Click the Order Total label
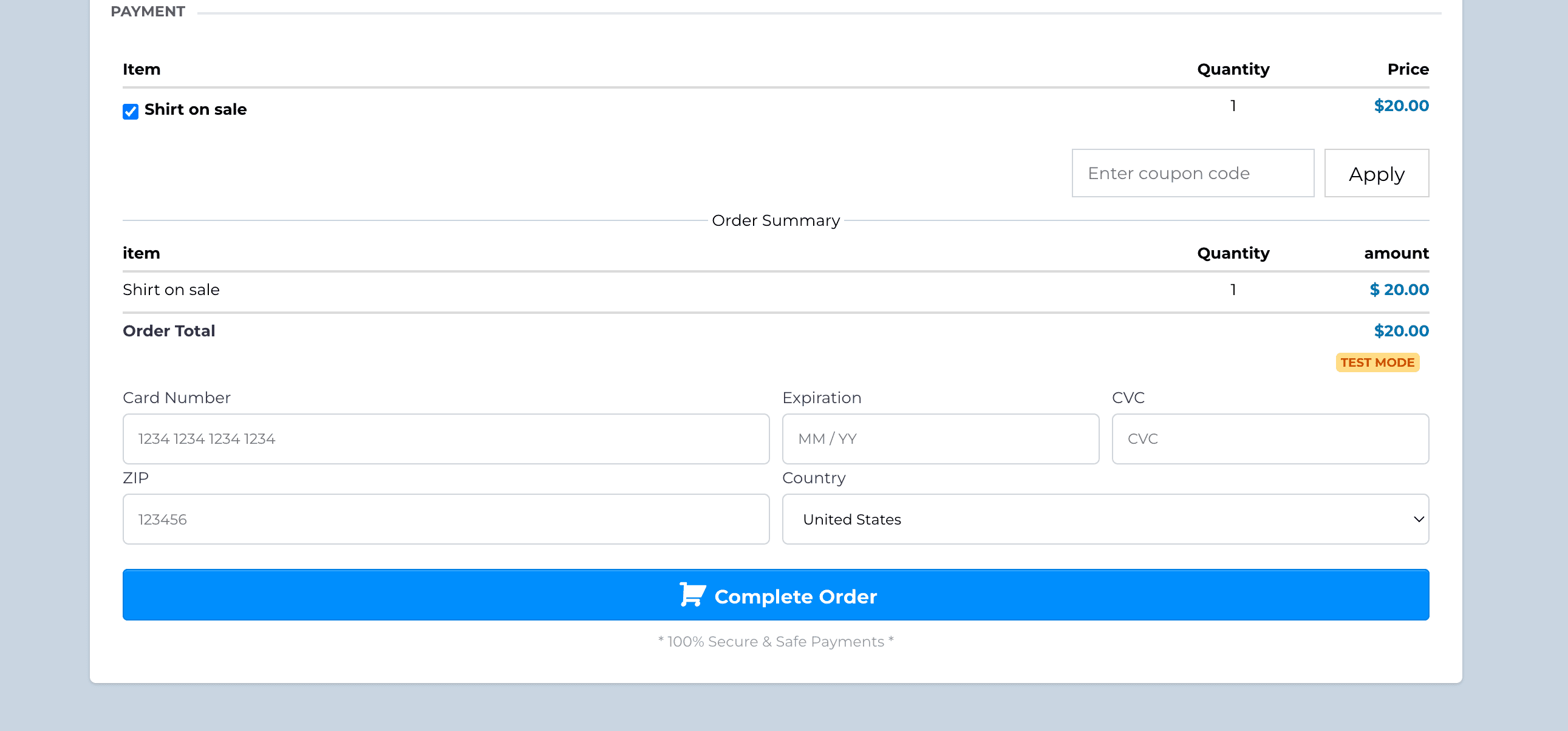This screenshot has width=1568, height=731. pyautogui.click(x=169, y=331)
